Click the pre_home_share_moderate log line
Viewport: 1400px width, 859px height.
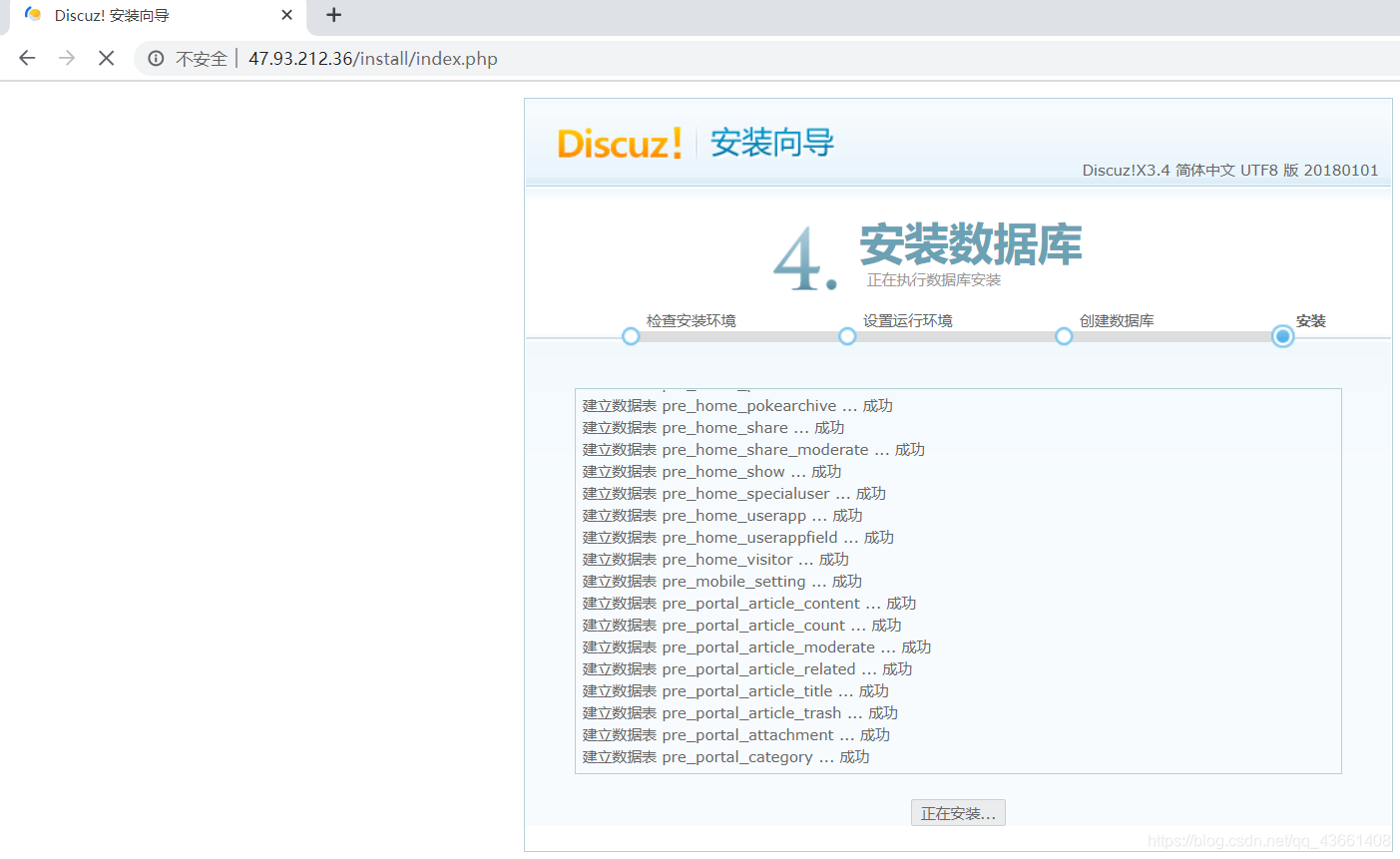click(x=753, y=450)
